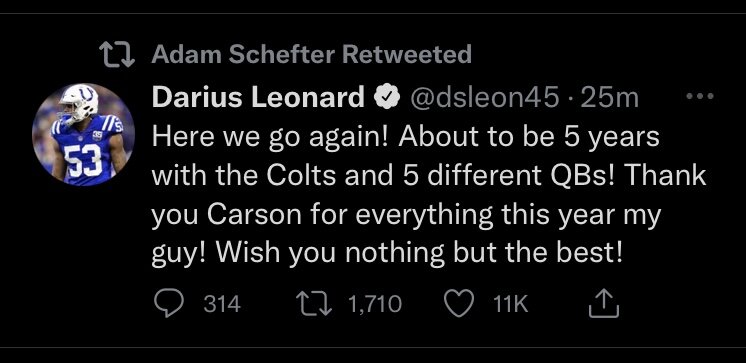Like the tweet with the heart icon
This screenshot has height=363, width=746.
459,304
